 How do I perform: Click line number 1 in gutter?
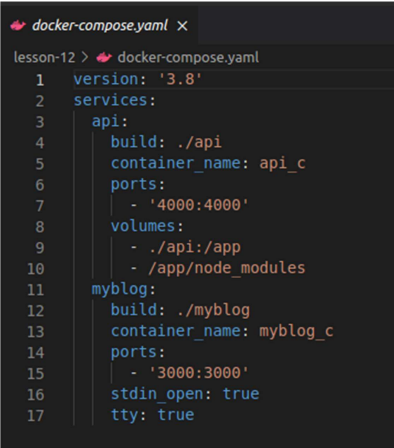pos(40,80)
